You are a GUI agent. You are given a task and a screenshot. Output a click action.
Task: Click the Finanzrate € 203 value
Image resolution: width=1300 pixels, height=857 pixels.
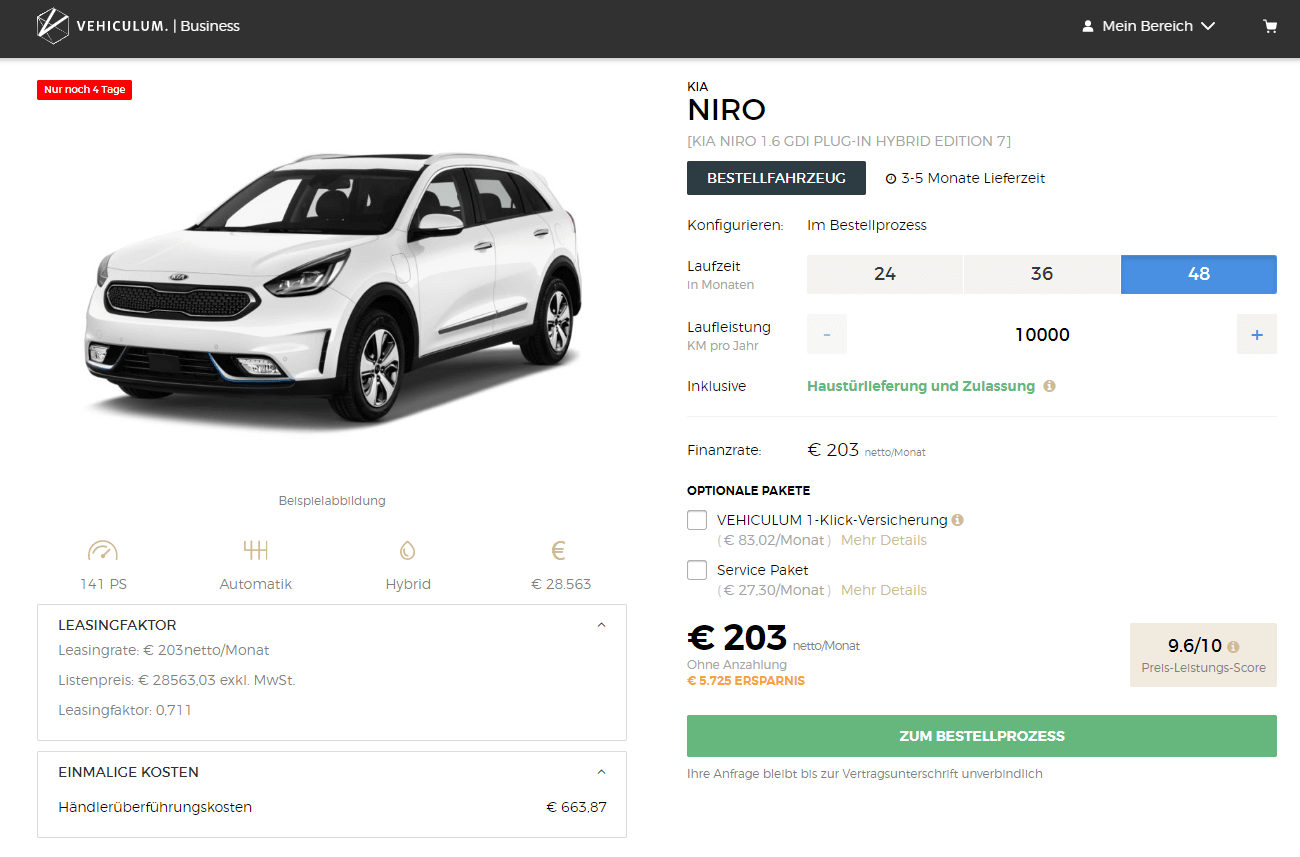click(x=833, y=450)
